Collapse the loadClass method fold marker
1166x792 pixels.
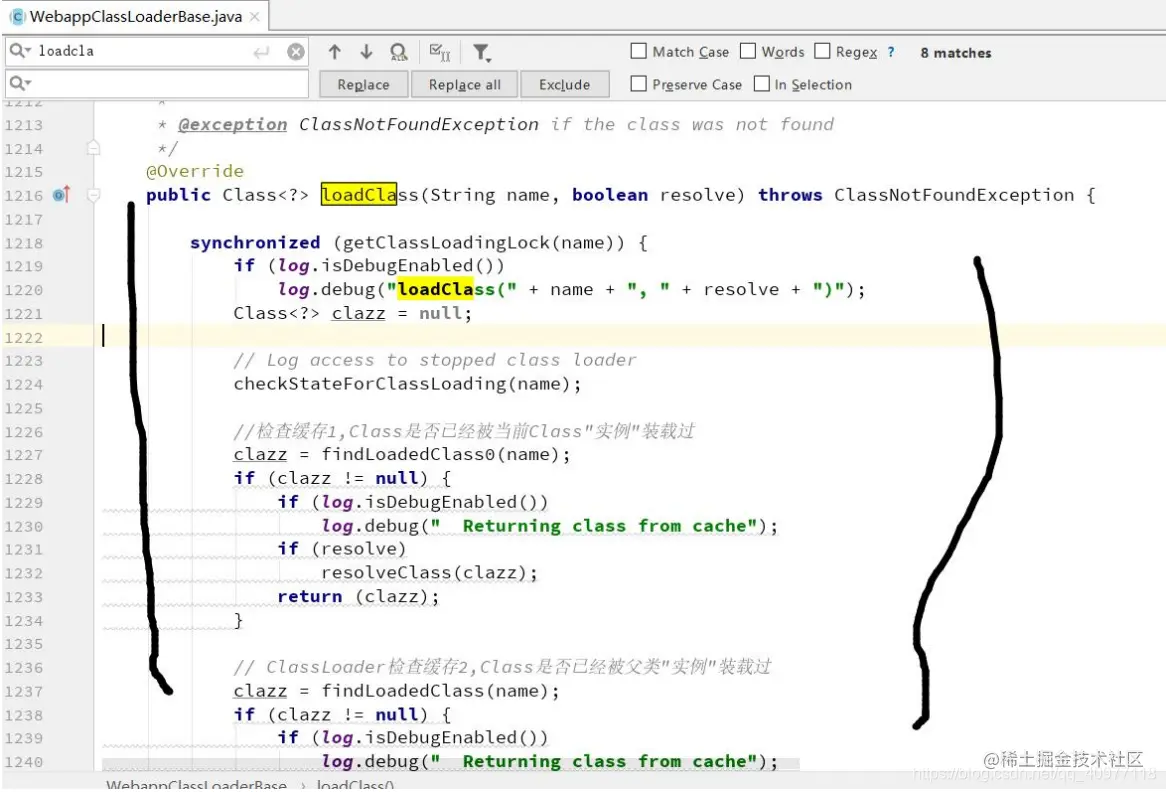(93, 196)
